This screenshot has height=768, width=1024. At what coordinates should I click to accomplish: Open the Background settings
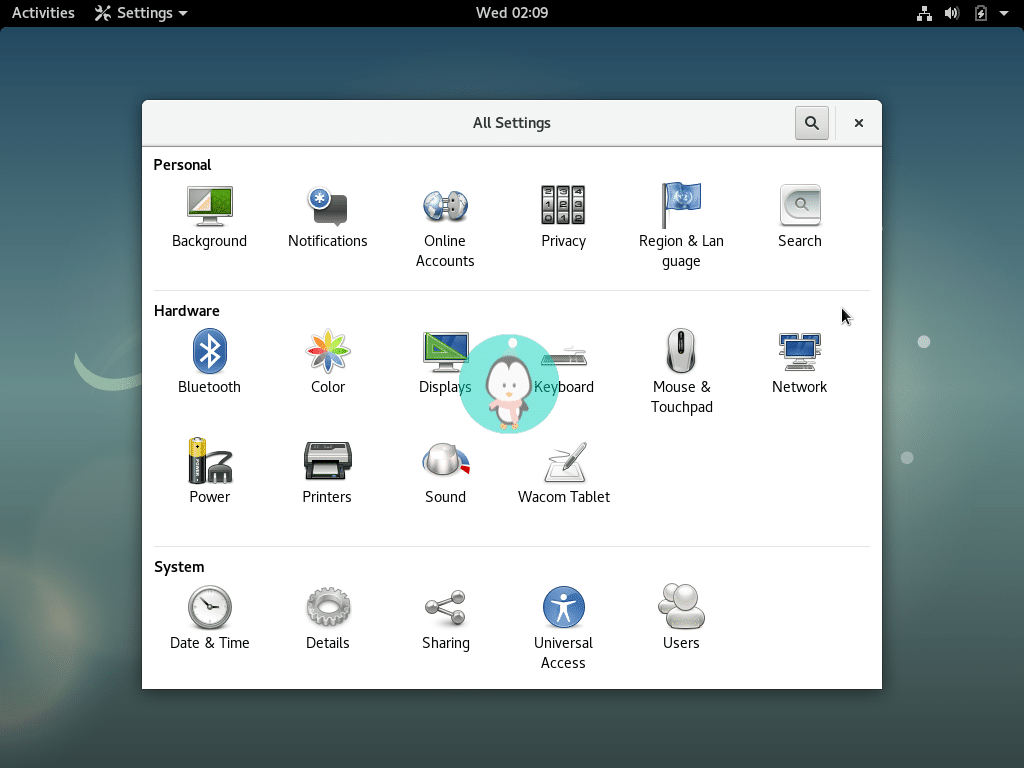pyautogui.click(x=209, y=214)
